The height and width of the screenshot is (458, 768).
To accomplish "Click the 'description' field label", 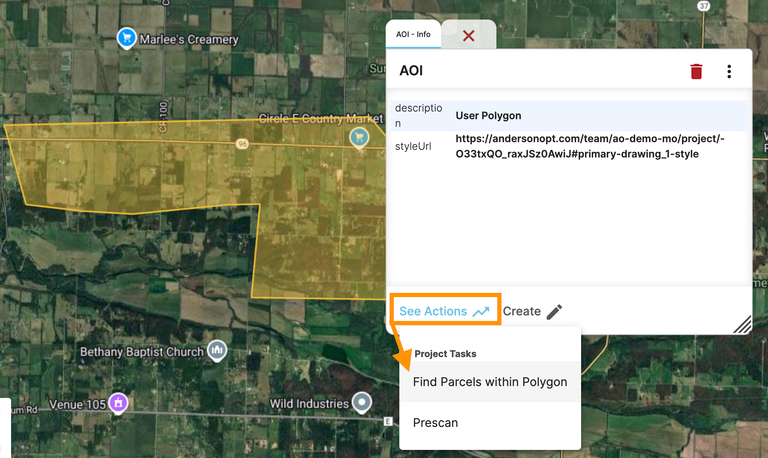I will 418,116.
